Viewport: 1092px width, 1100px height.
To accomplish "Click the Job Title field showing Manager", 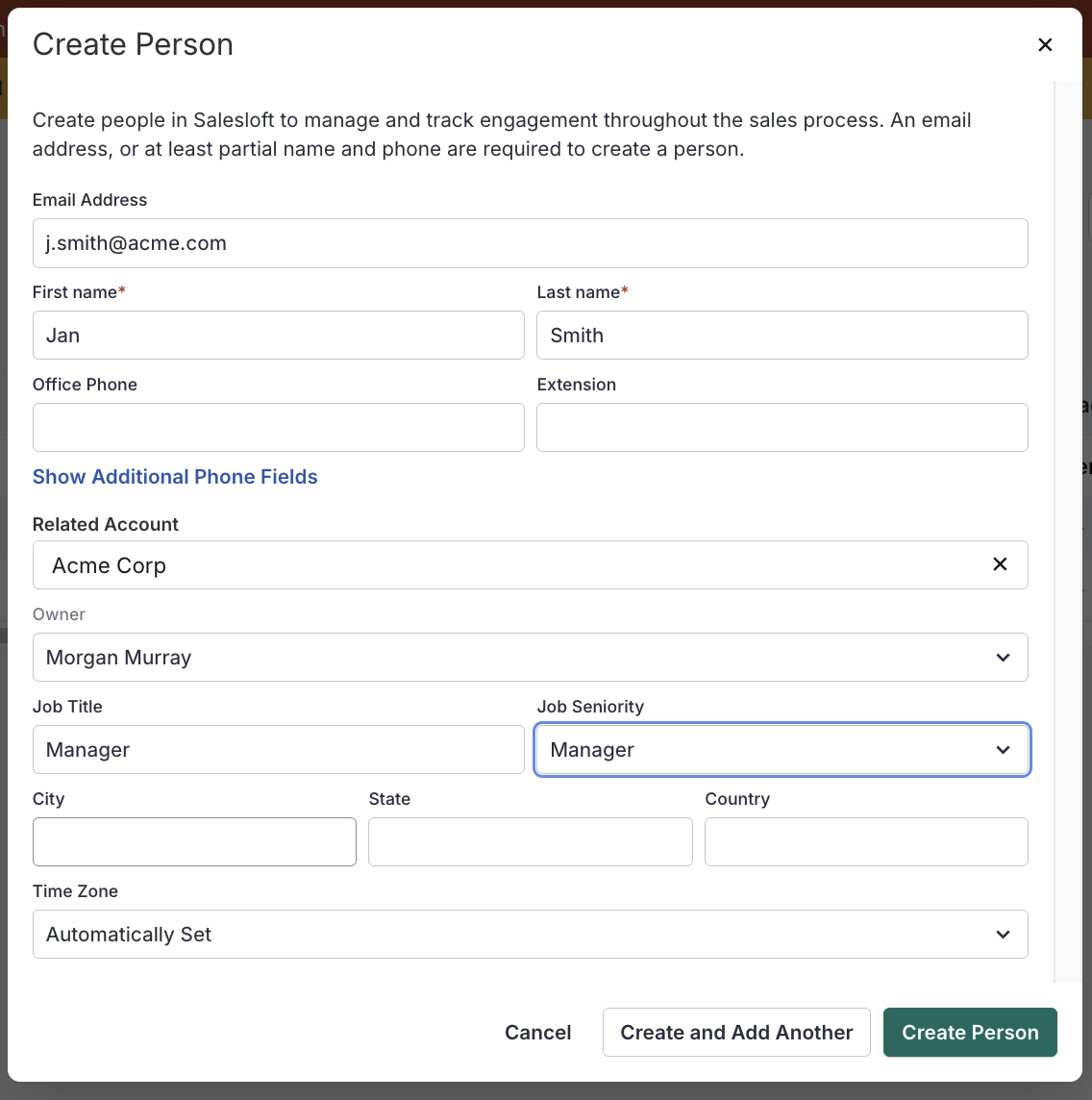I will [x=278, y=749].
